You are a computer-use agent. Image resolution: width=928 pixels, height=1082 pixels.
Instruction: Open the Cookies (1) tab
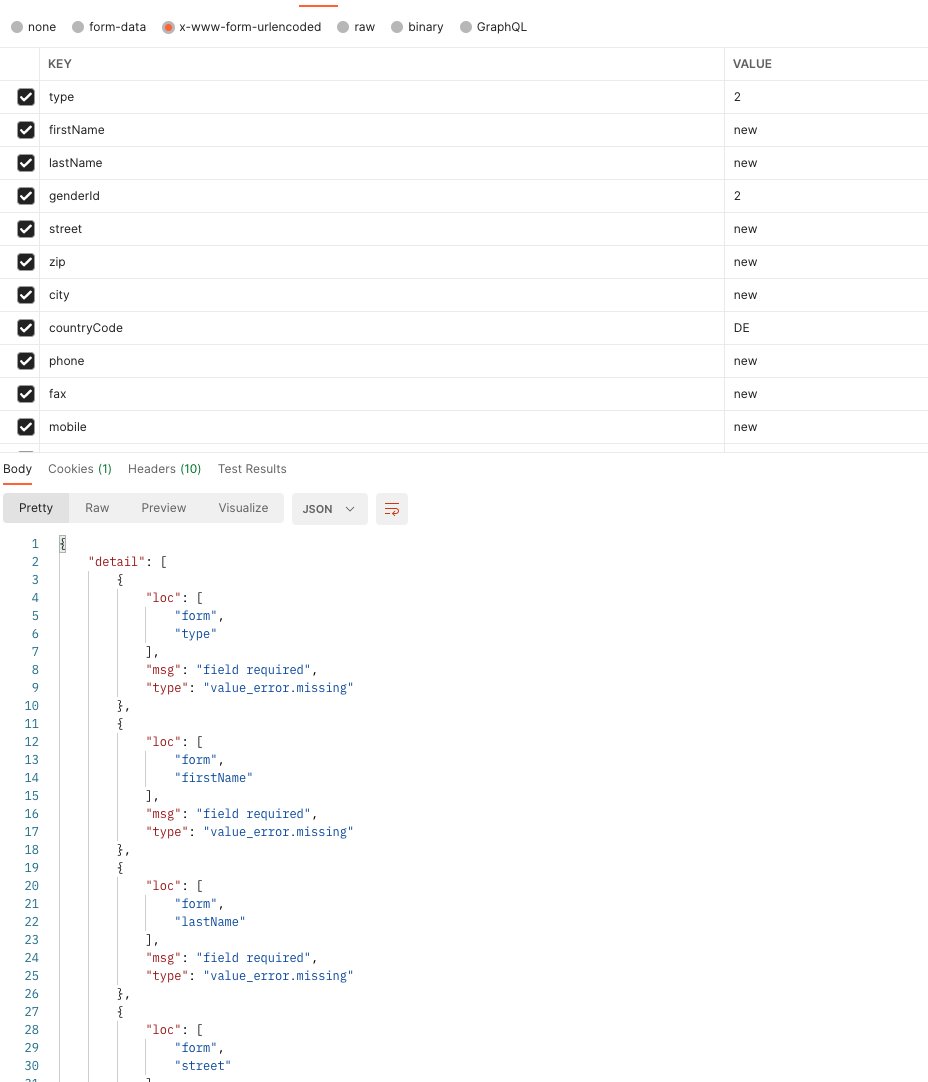(x=79, y=468)
